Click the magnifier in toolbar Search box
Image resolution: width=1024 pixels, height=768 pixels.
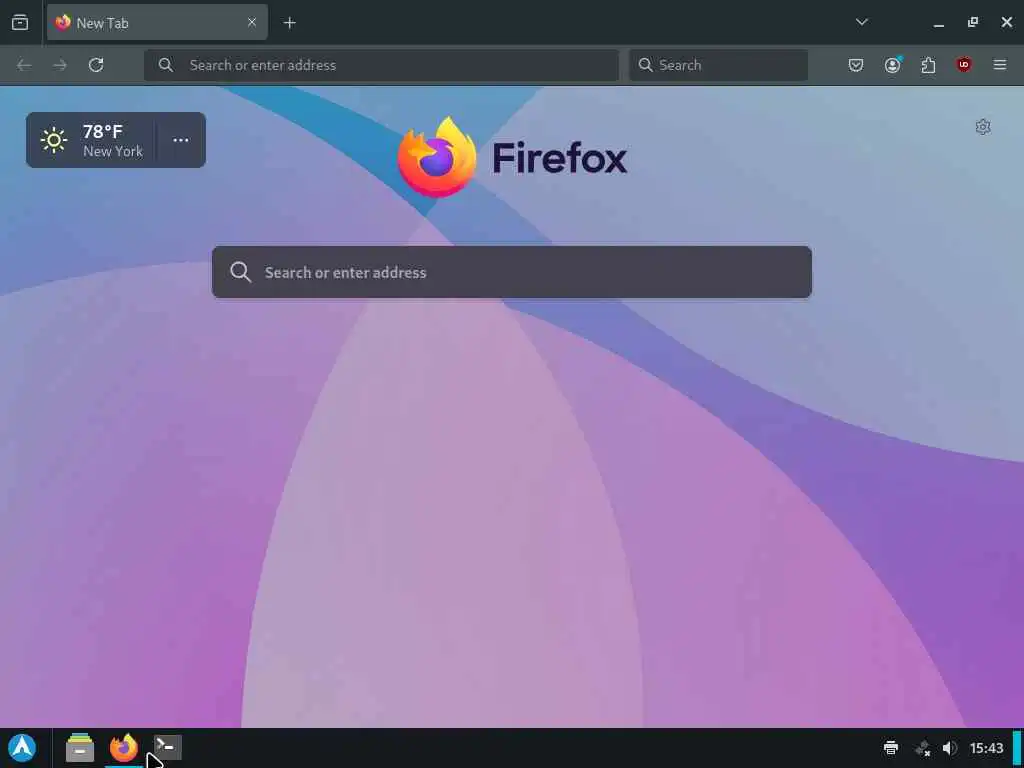tap(645, 65)
